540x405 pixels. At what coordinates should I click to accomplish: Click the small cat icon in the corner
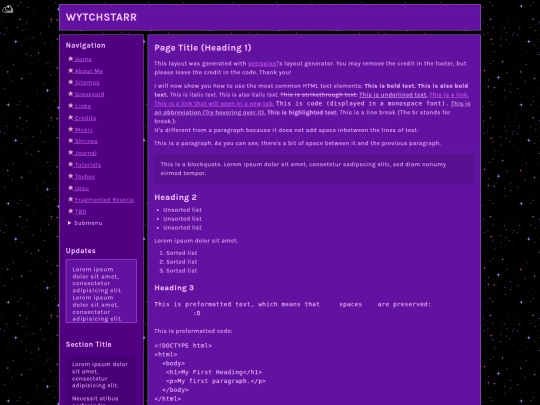tap(8, 9)
